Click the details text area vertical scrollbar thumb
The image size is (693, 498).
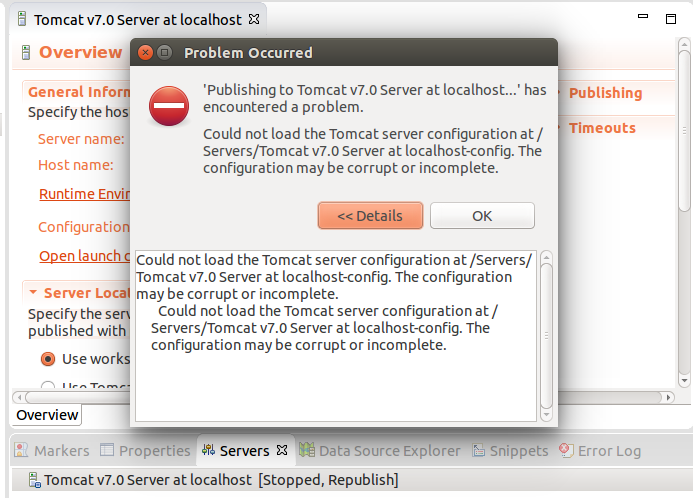pyautogui.click(x=546, y=336)
